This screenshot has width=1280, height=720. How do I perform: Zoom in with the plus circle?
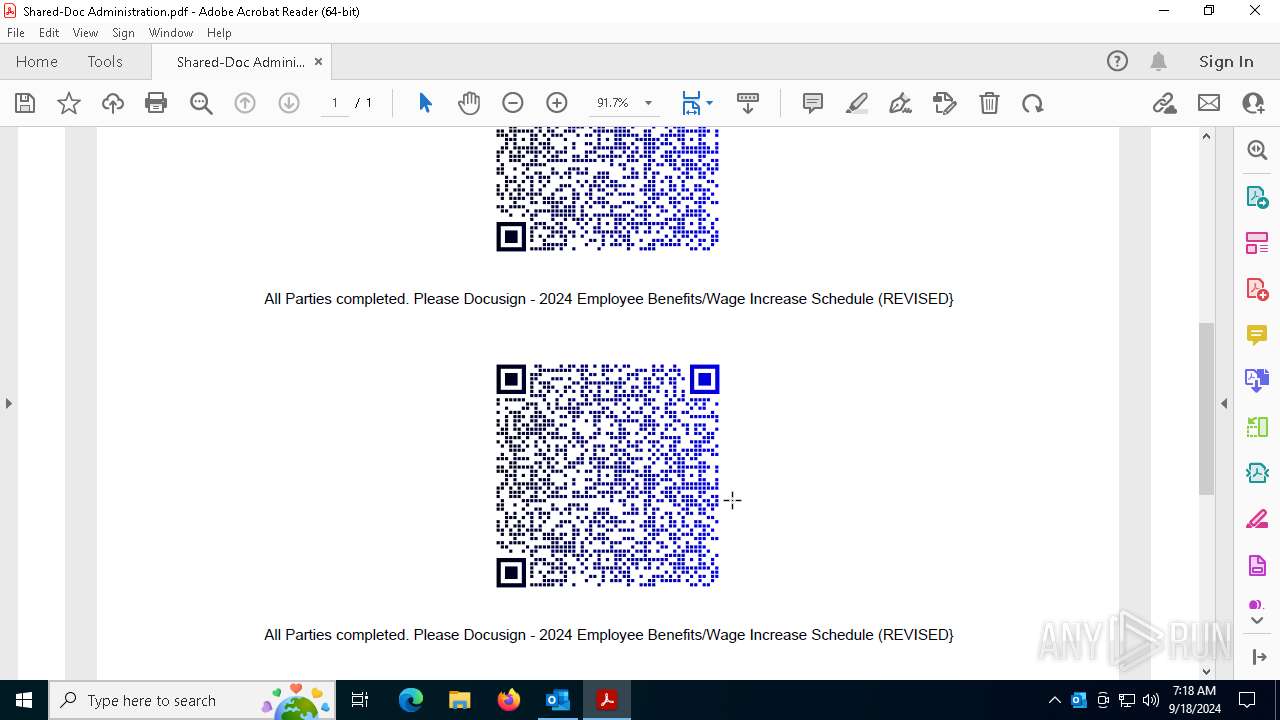[557, 103]
